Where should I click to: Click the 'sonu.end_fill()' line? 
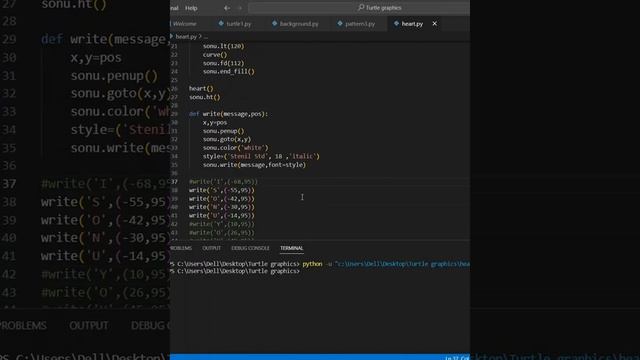229,71
